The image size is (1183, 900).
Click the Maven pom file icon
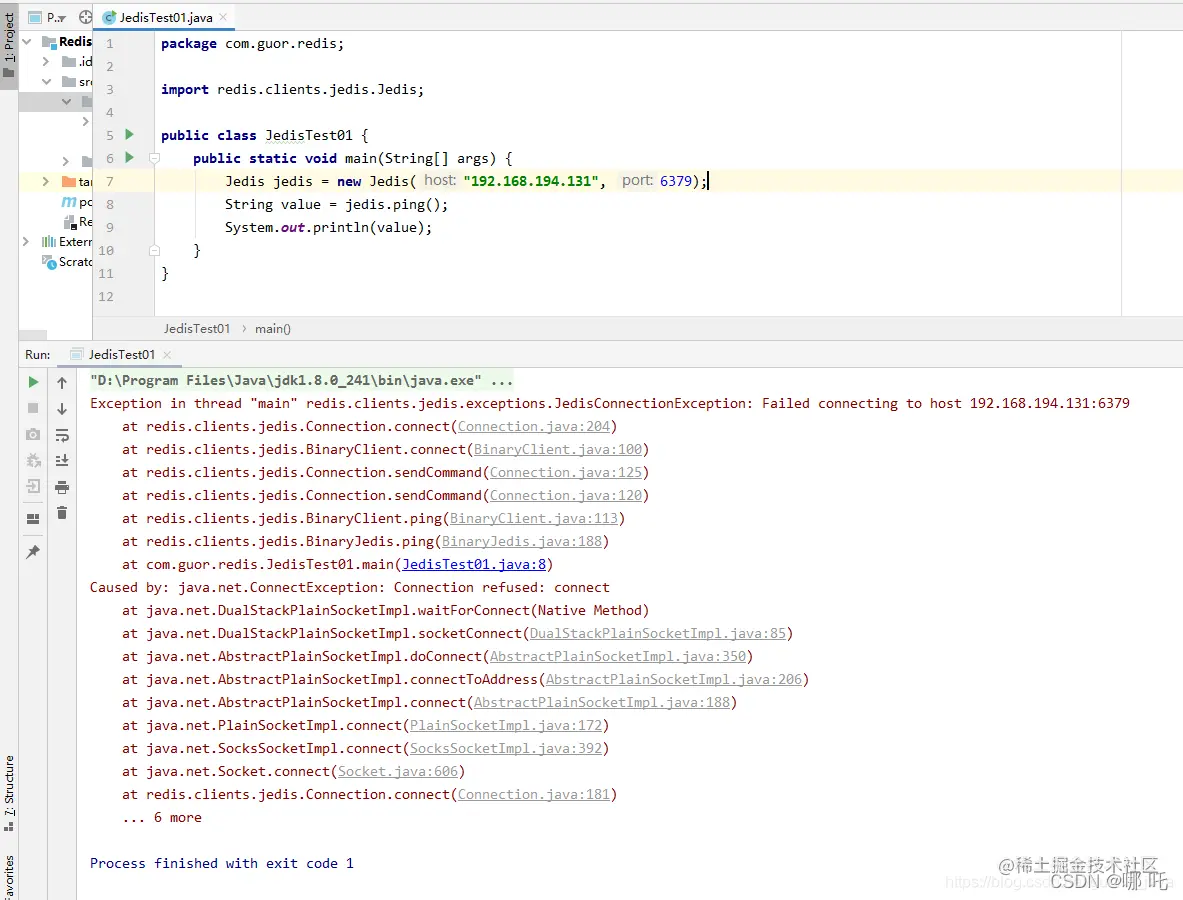[69, 201]
